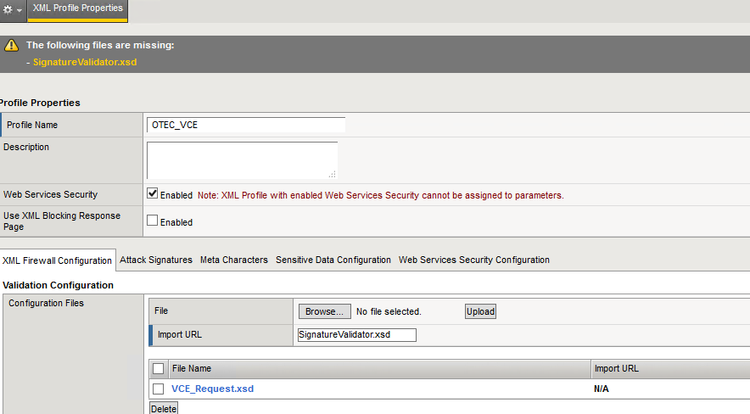
Task: Click the missing SignatureValidator.xsd warning link
Action: pos(84,62)
